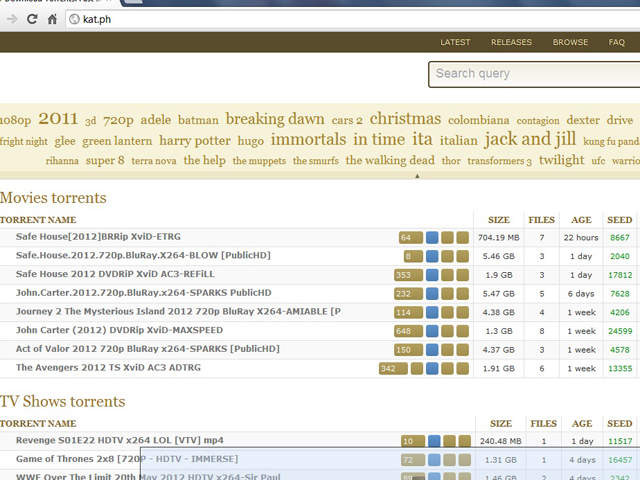
Task: Click the Search query field
Action: [536, 74]
